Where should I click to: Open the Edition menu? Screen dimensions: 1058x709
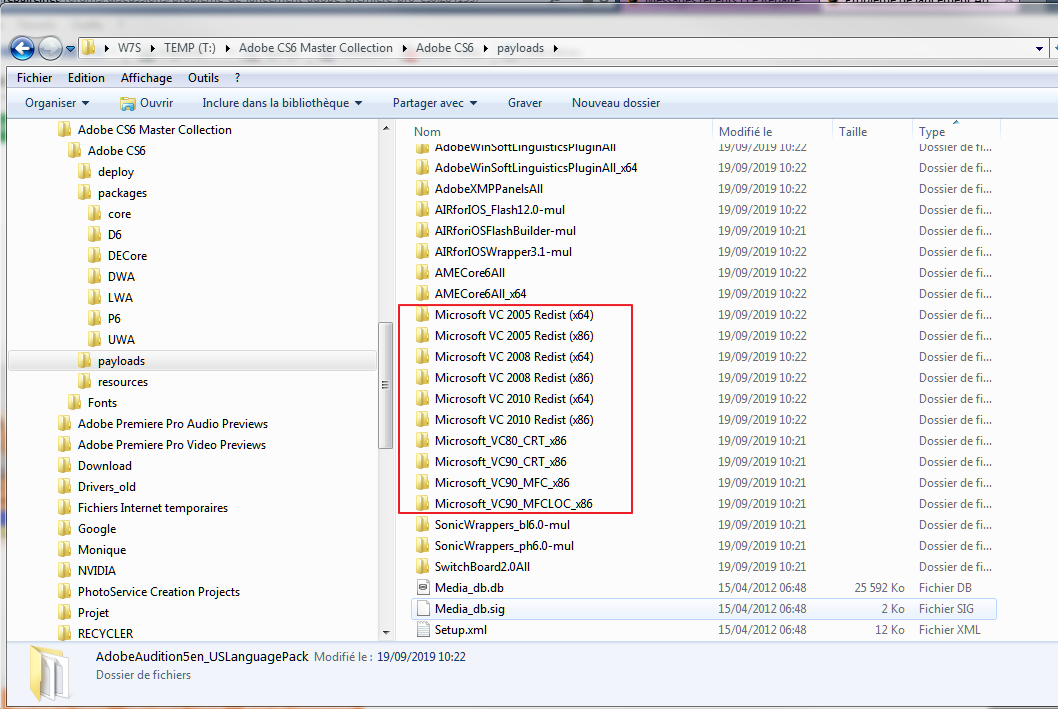pos(86,78)
